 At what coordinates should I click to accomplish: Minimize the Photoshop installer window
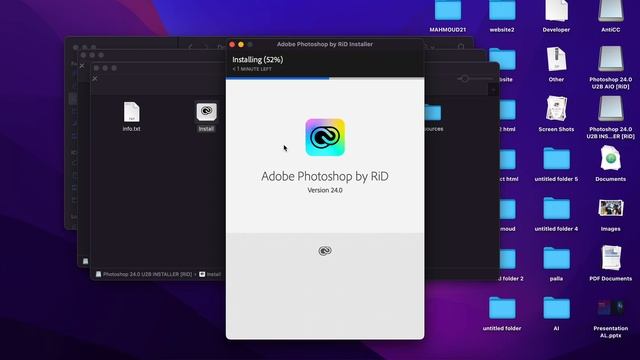point(241,44)
